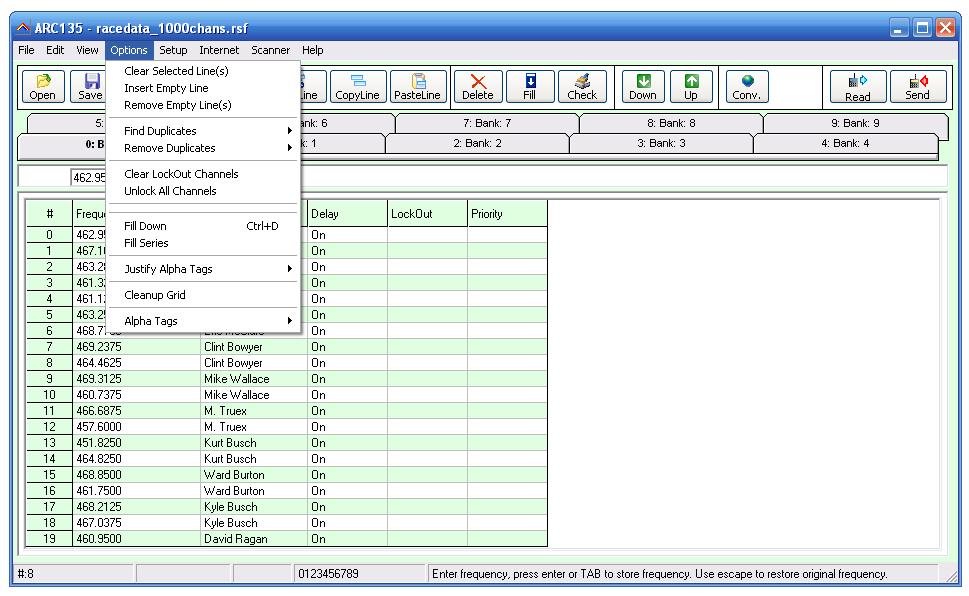The height and width of the screenshot is (596, 969).
Task: Select frequency cell 464.4625
Action: click(x=137, y=363)
